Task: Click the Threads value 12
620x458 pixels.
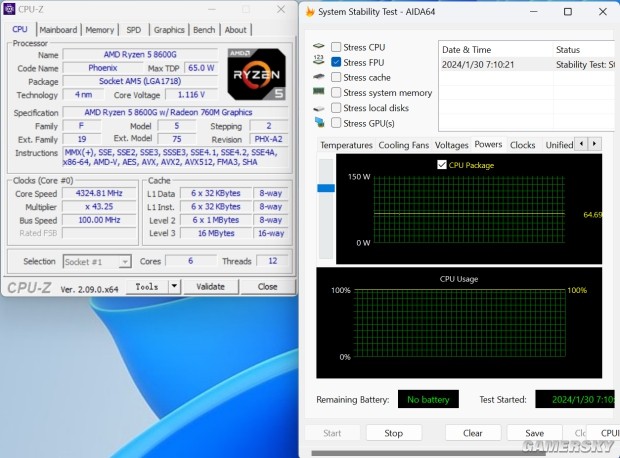Action: tap(272, 261)
